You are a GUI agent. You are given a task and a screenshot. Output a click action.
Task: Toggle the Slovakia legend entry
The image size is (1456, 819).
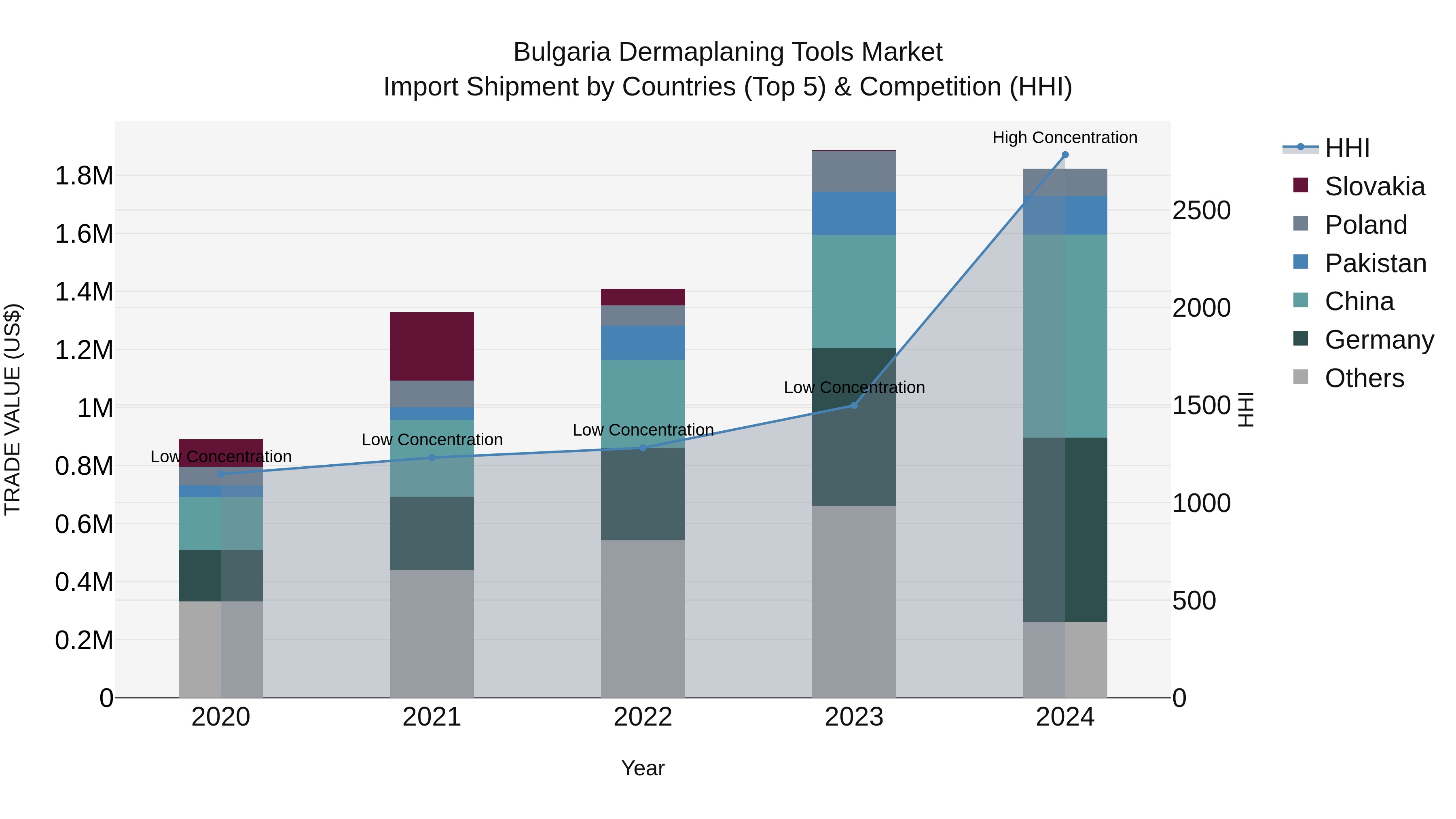tap(1359, 186)
